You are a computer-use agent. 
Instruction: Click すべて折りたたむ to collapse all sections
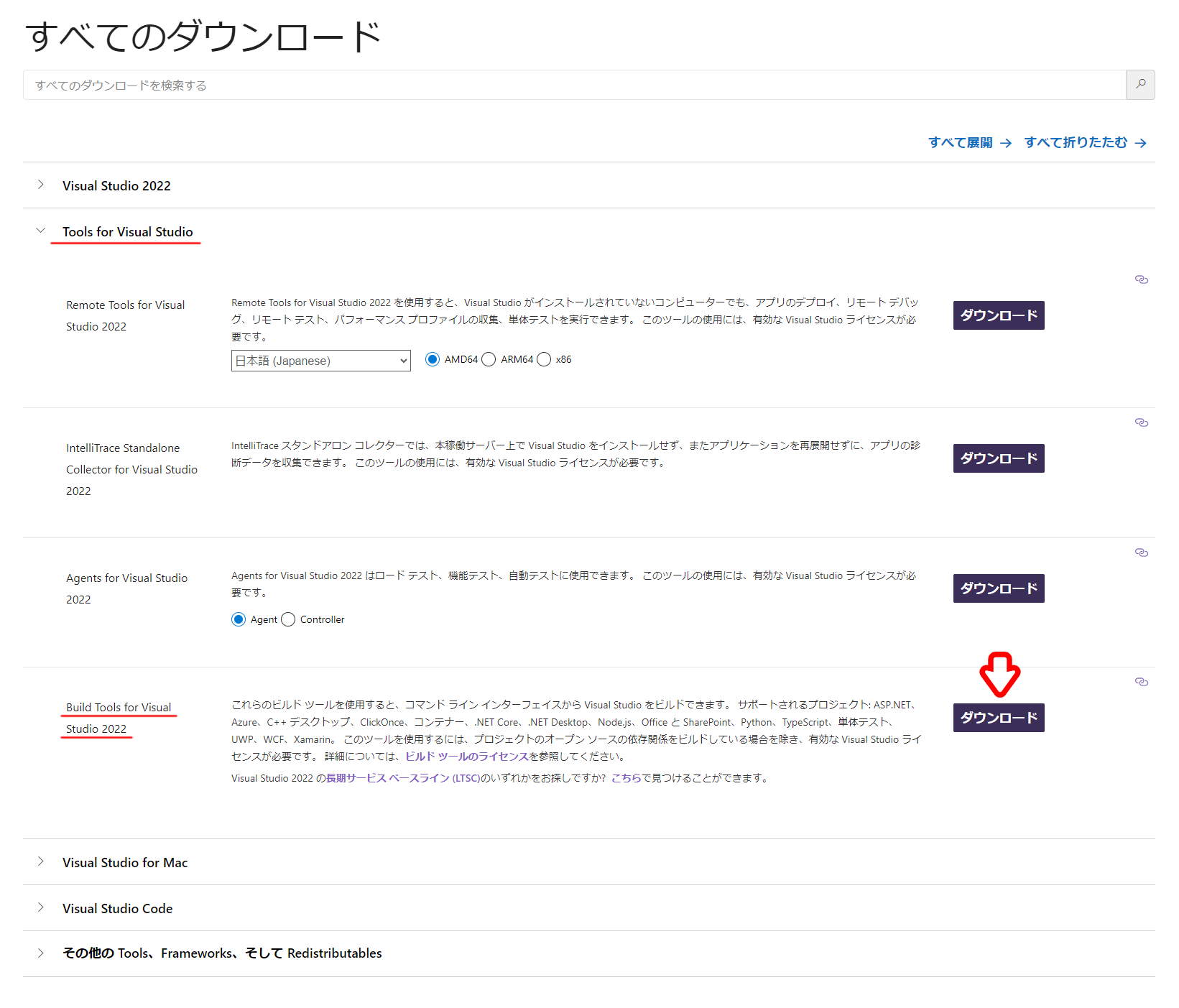pyautogui.click(x=1076, y=142)
